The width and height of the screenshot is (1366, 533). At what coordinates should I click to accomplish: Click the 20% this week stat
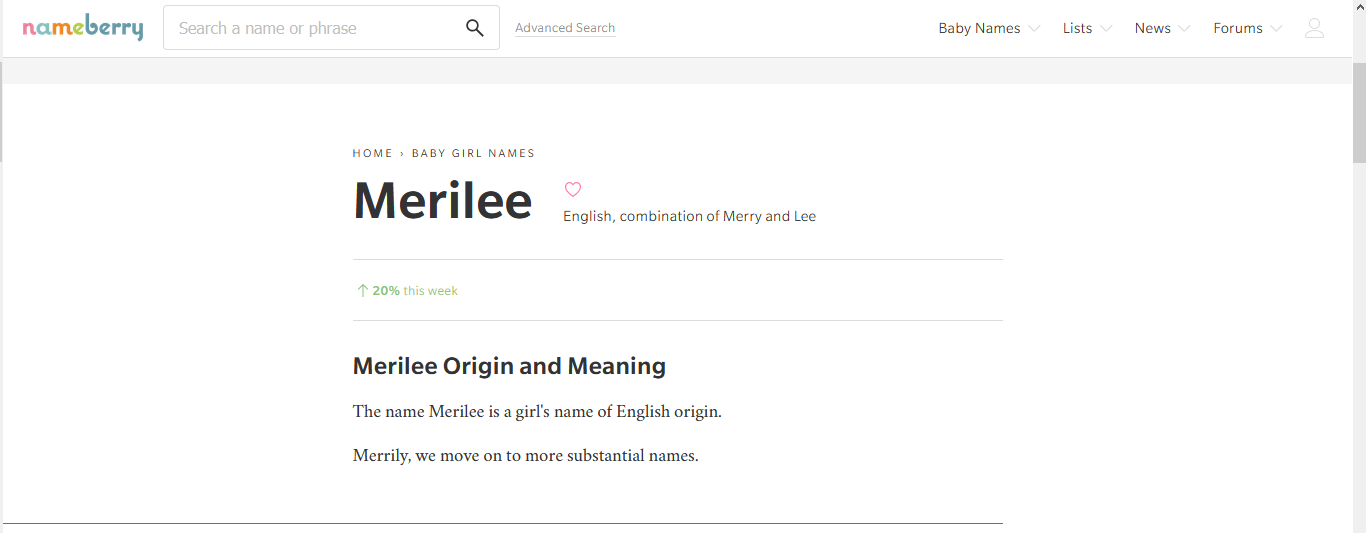(415, 291)
